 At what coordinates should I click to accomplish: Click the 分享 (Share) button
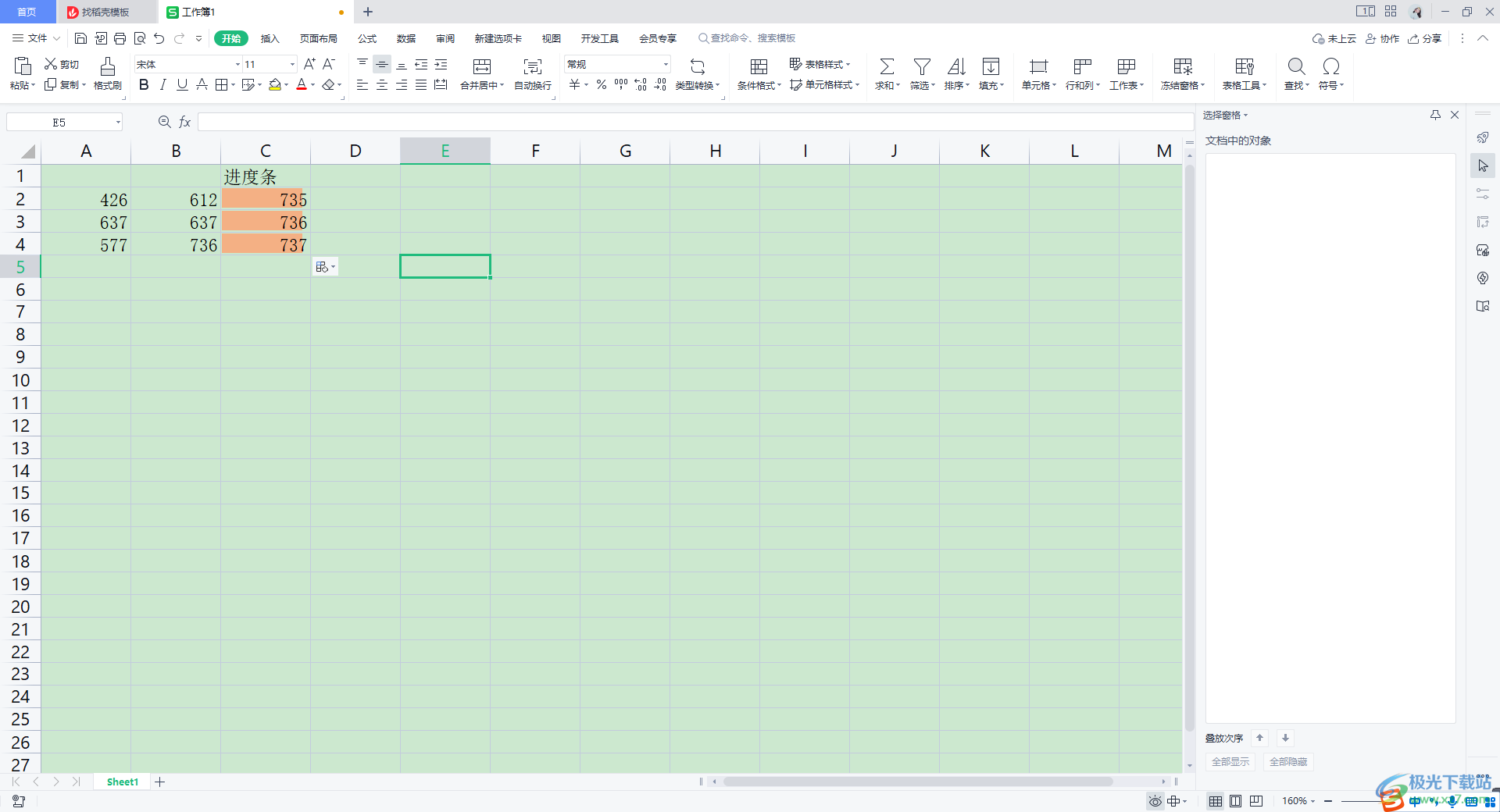[x=1424, y=38]
